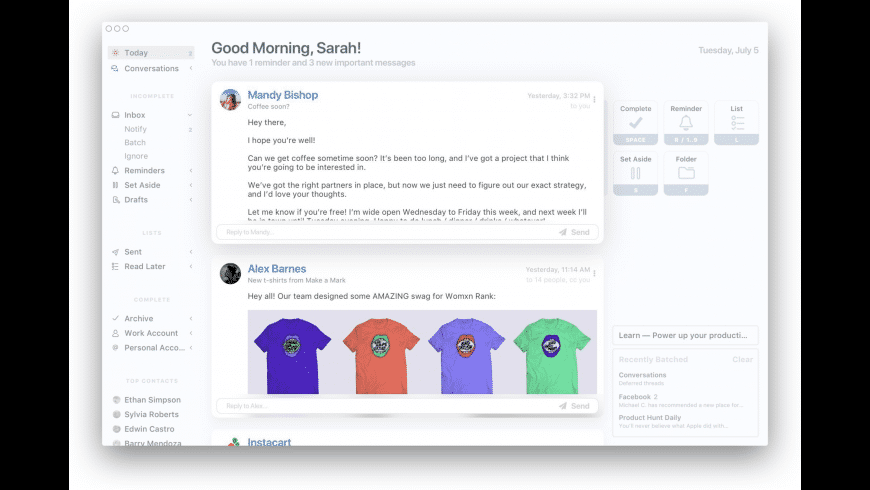Click the Set Aside pause icon in sidebar
This screenshot has width=870, height=490.
115,185
